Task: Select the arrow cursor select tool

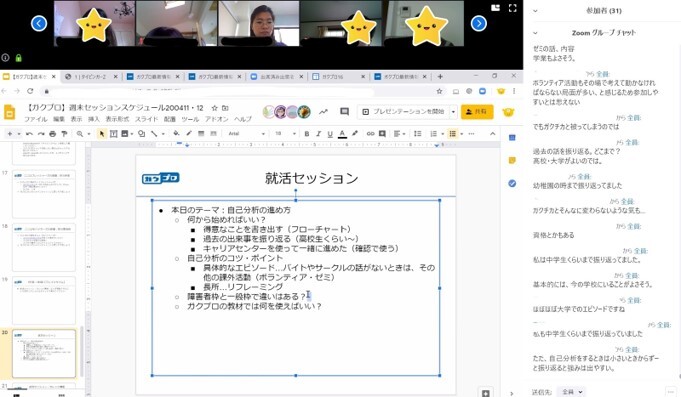Action: 102,134
